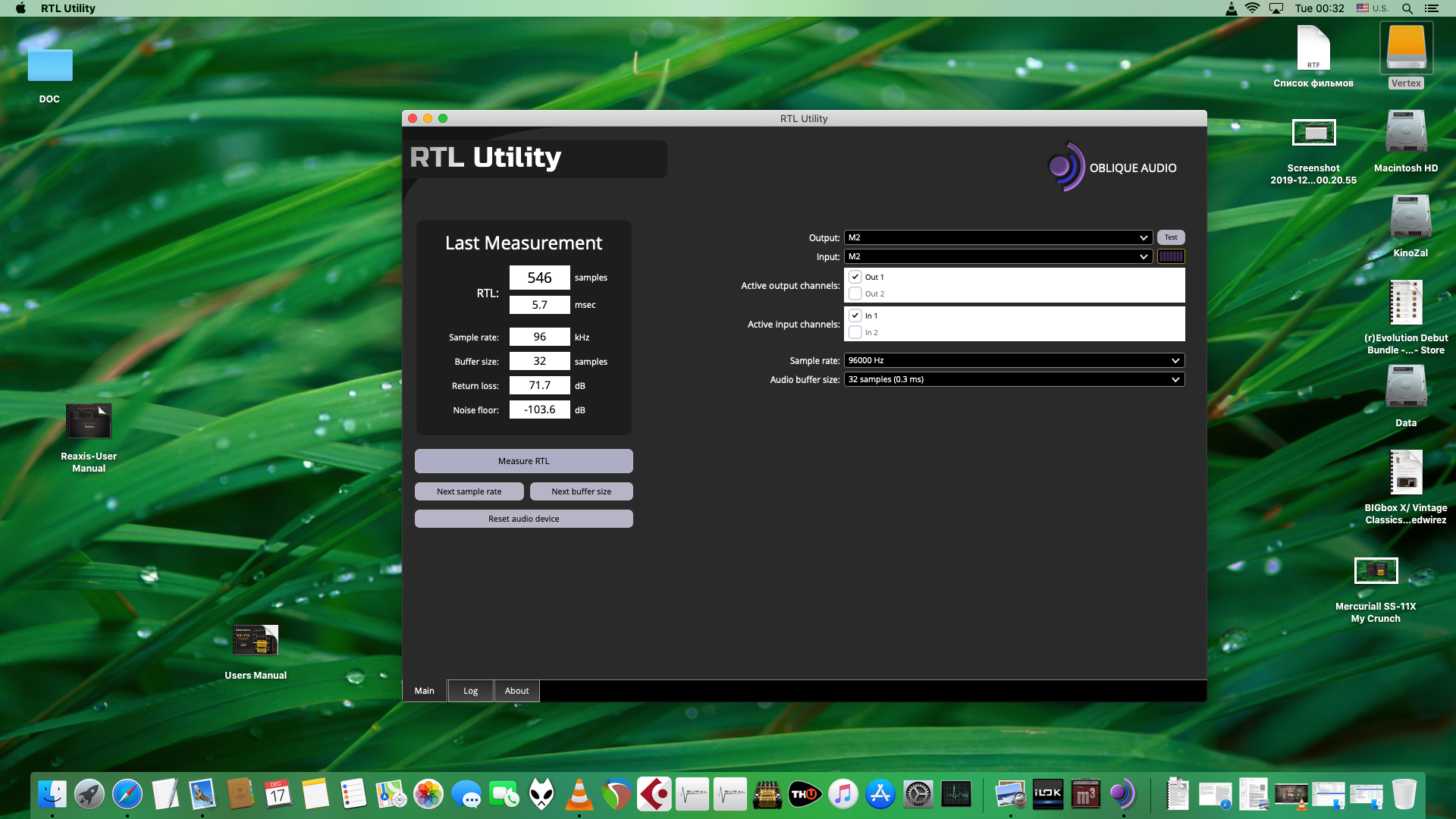This screenshot has height=819, width=1456.
Task: Open the Reaper icon in dock
Action: 617,795
